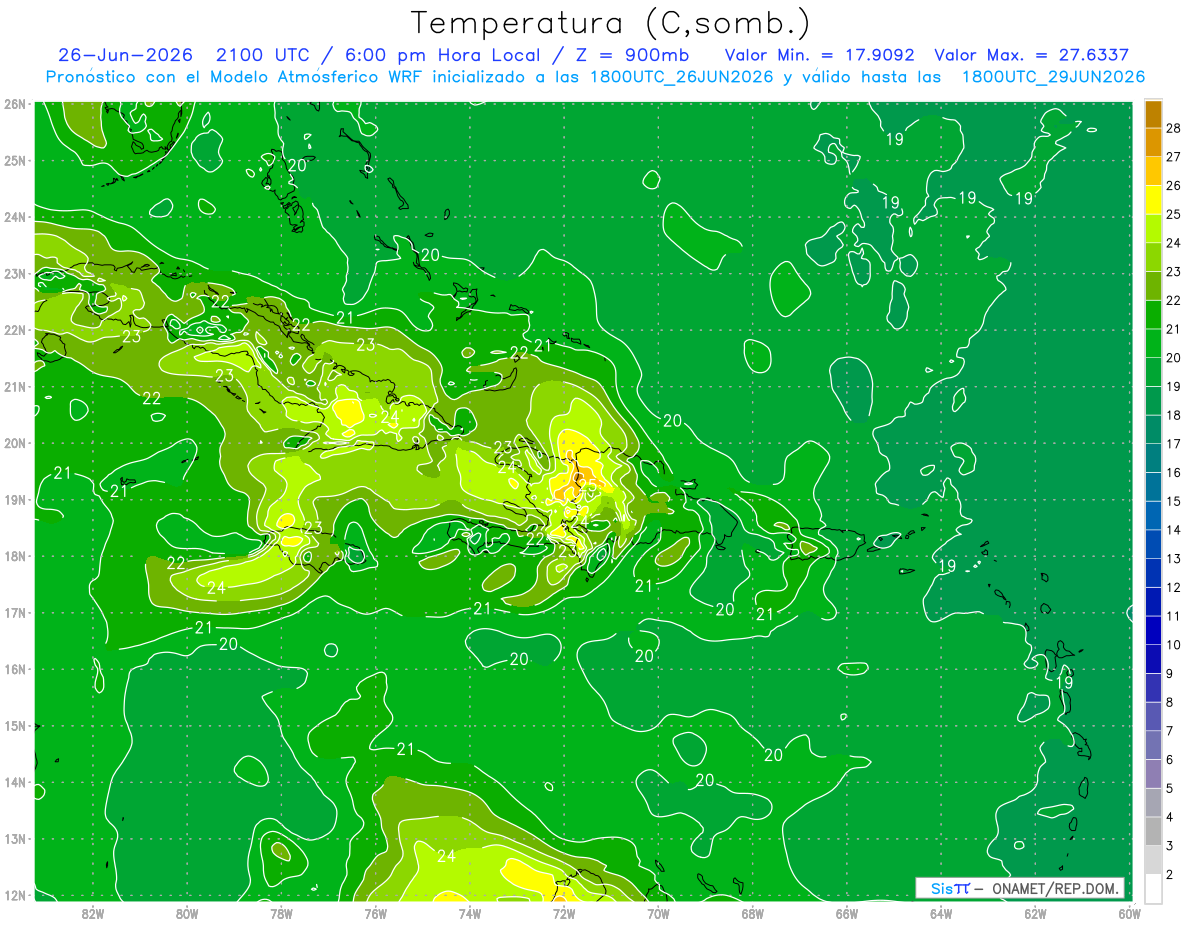Click the '12N' latitude axis label
The height and width of the screenshot is (927, 1200).
click(15, 895)
